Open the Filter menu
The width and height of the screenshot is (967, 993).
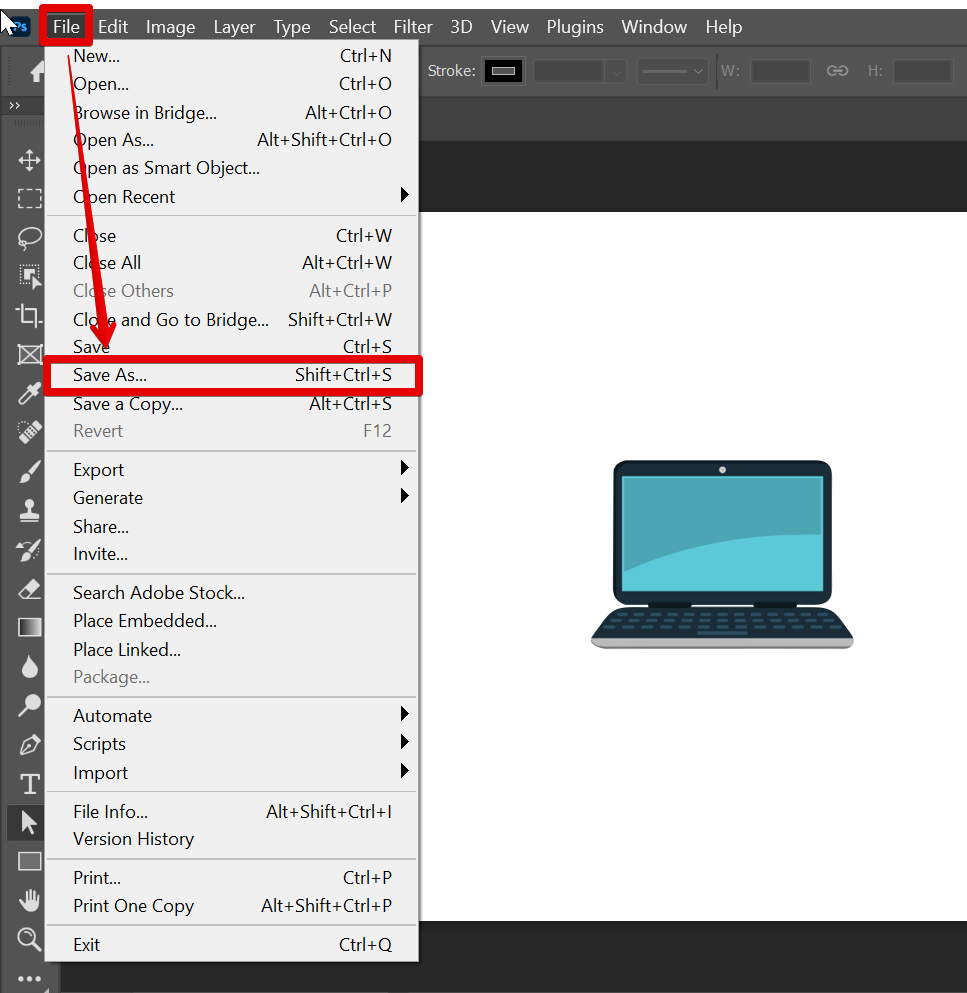click(413, 27)
